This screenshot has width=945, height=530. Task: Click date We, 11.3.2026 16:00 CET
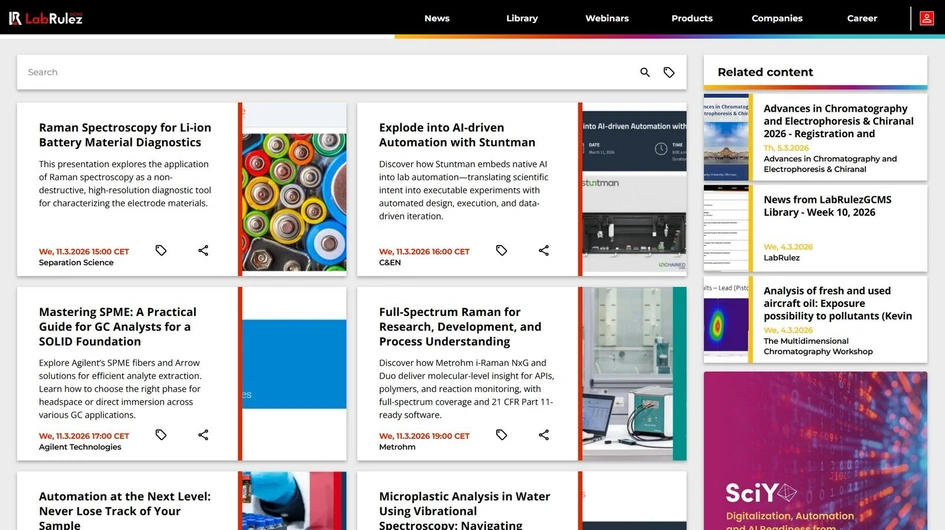point(424,251)
